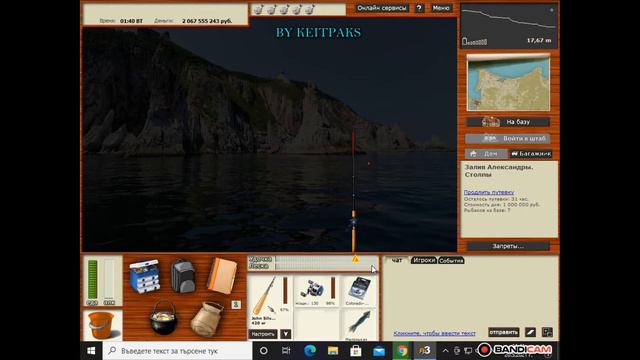This screenshot has width=640, height=360.
Task: Switch to the События tab
Action: pos(451,260)
